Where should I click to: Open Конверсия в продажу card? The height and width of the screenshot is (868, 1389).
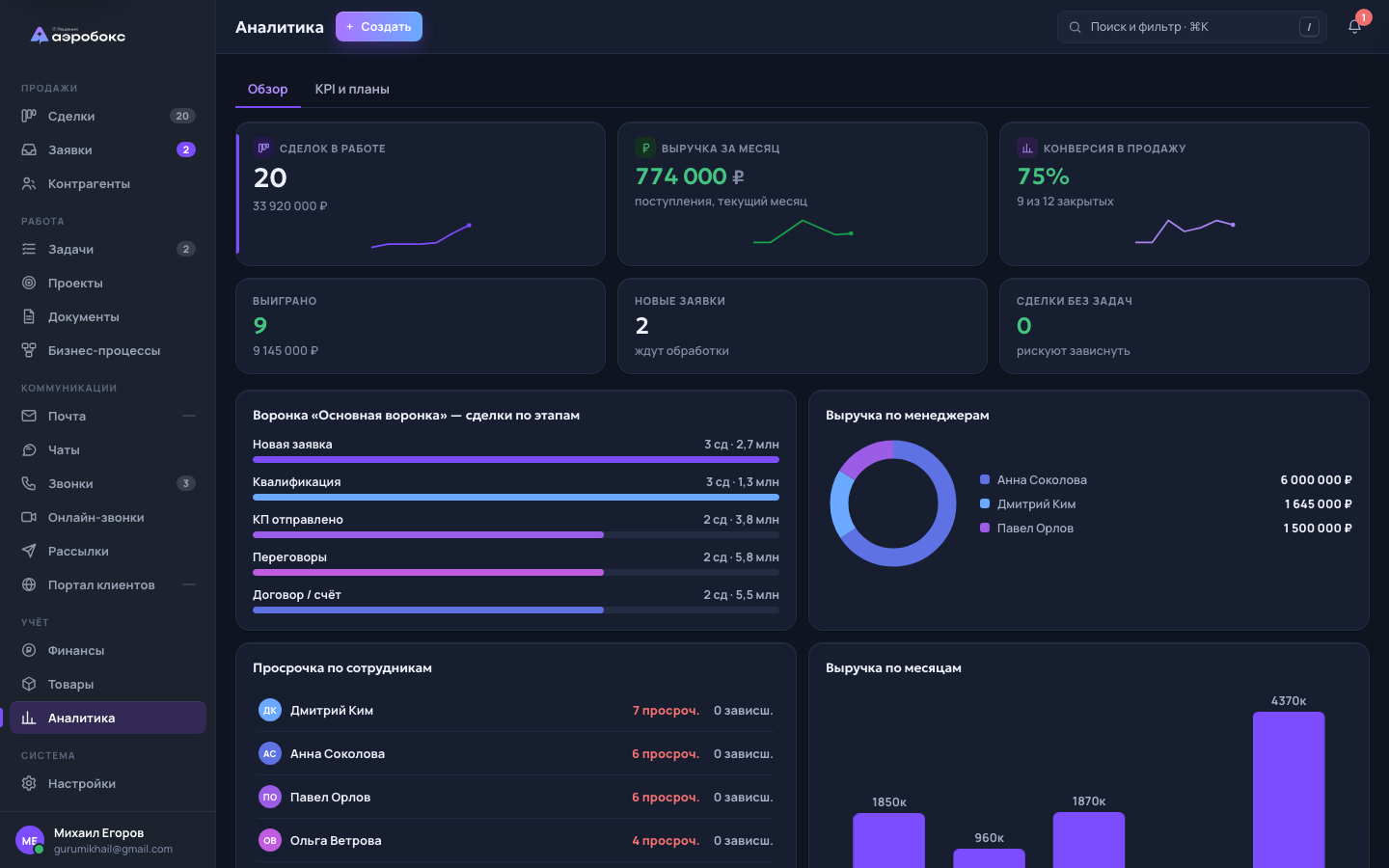point(1185,194)
